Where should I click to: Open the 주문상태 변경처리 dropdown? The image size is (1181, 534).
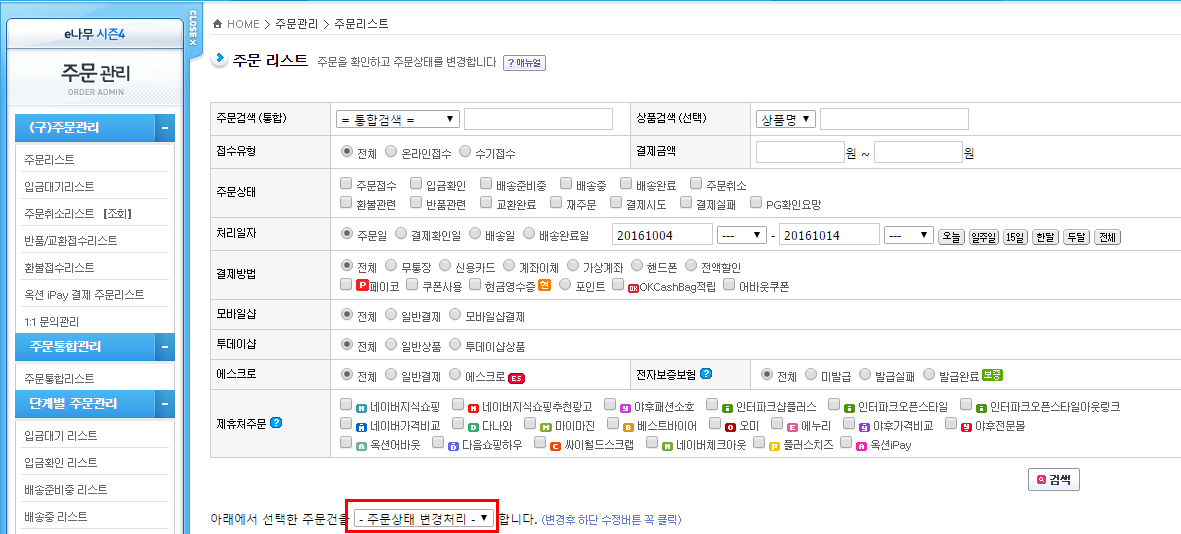(423, 518)
